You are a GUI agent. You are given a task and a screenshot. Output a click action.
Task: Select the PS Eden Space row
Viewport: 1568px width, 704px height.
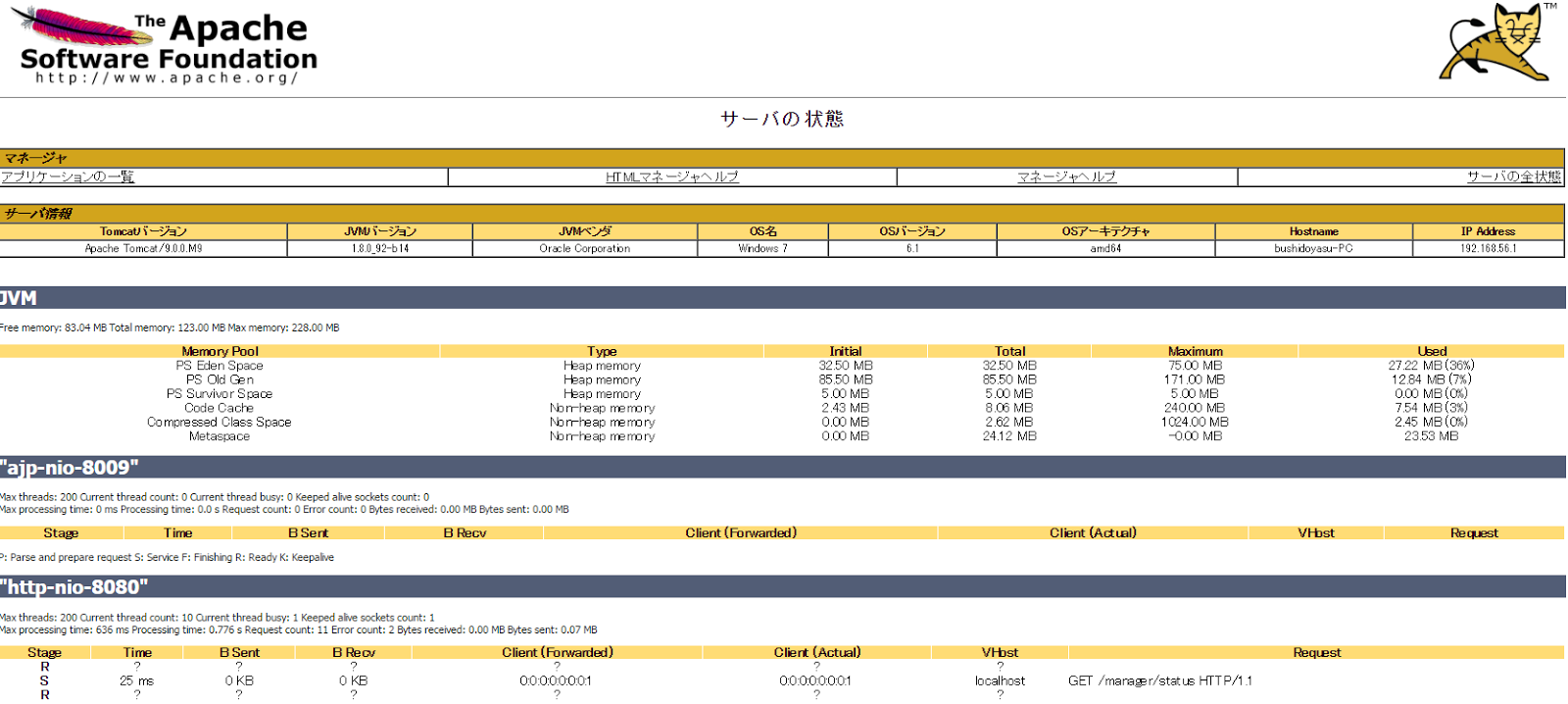(782, 366)
